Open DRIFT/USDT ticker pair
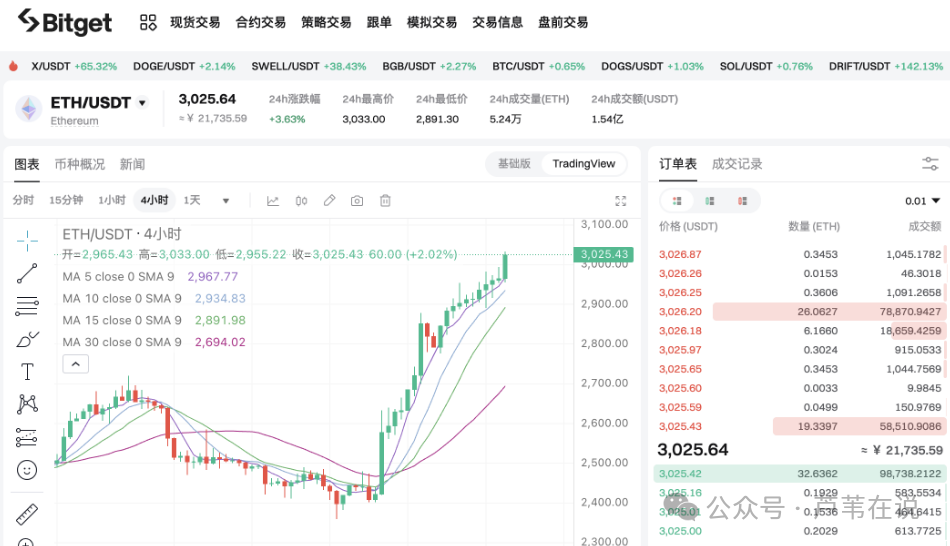Viewport: 950px width, 546px height. pos(886,66)
